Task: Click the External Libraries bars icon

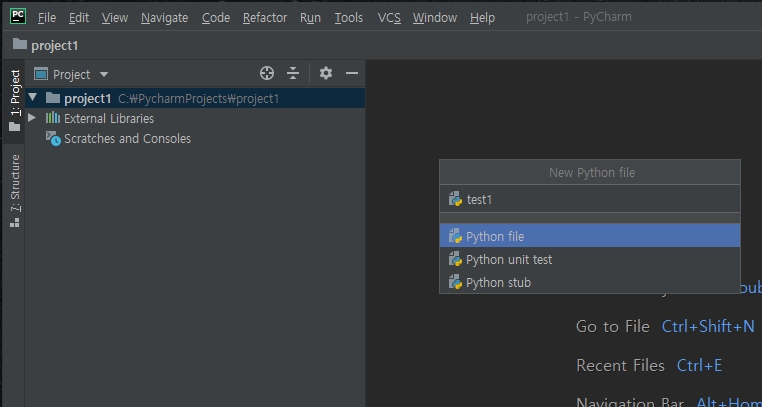Action: tap(52, 118)
